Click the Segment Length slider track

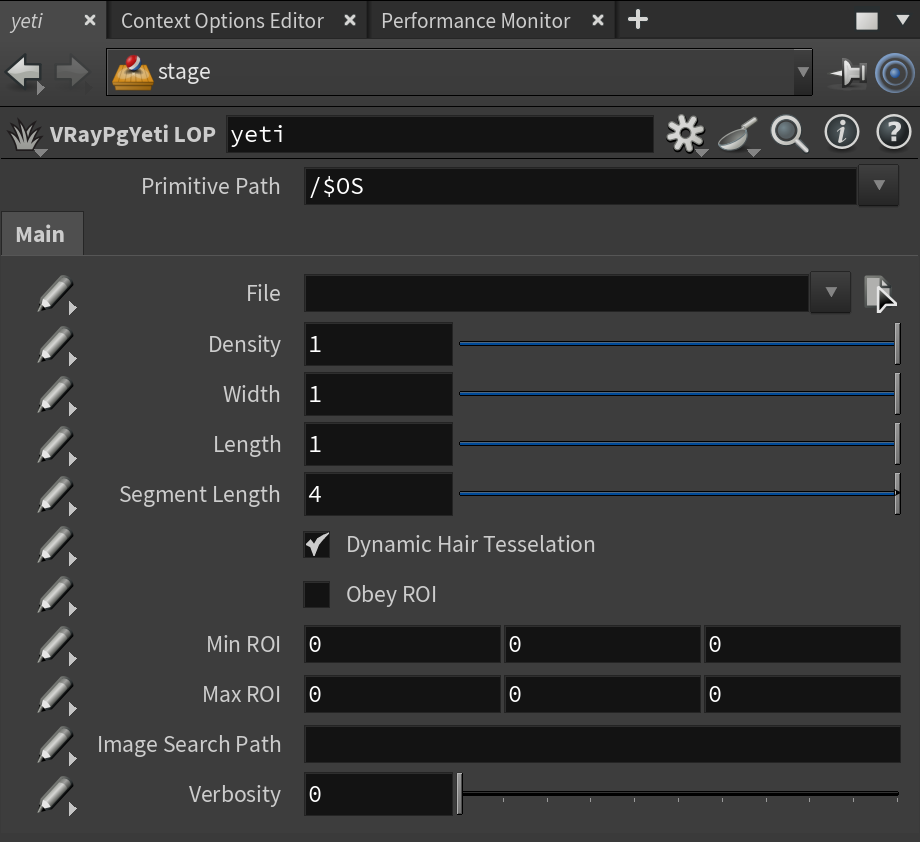point(679,493)
